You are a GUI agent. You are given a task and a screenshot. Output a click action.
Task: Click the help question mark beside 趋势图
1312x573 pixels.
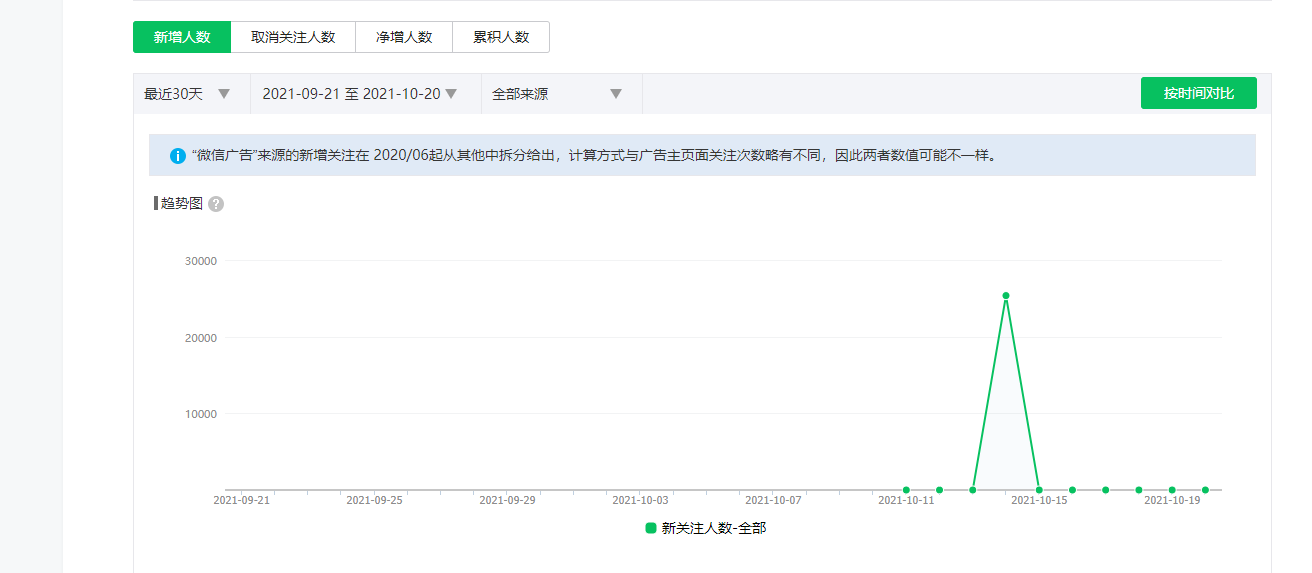(x=216, y=204)
